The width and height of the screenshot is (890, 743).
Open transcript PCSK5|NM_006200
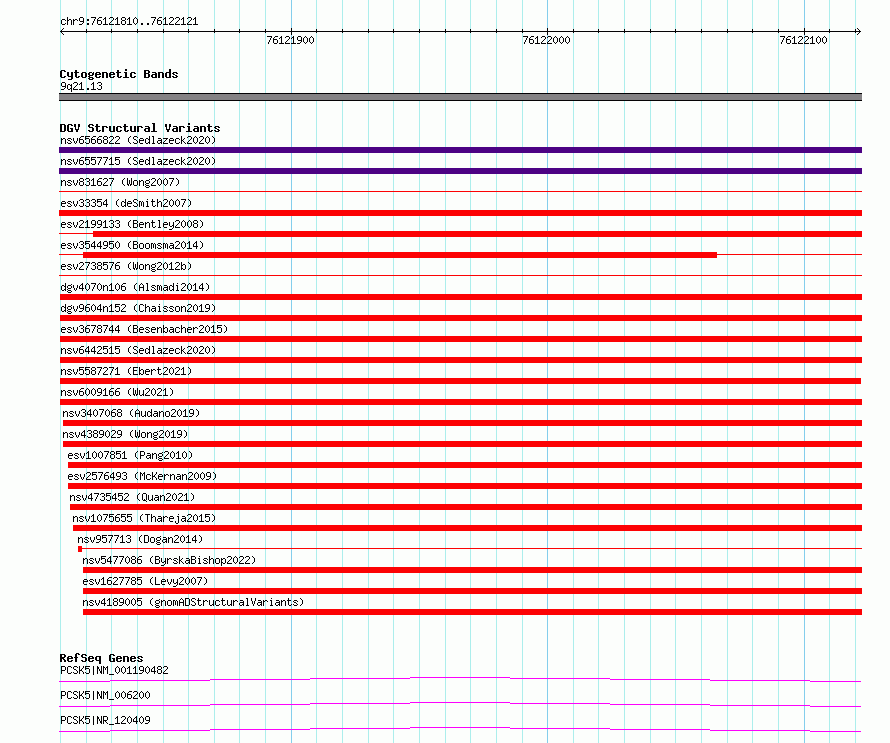click(x=105, y=695)
